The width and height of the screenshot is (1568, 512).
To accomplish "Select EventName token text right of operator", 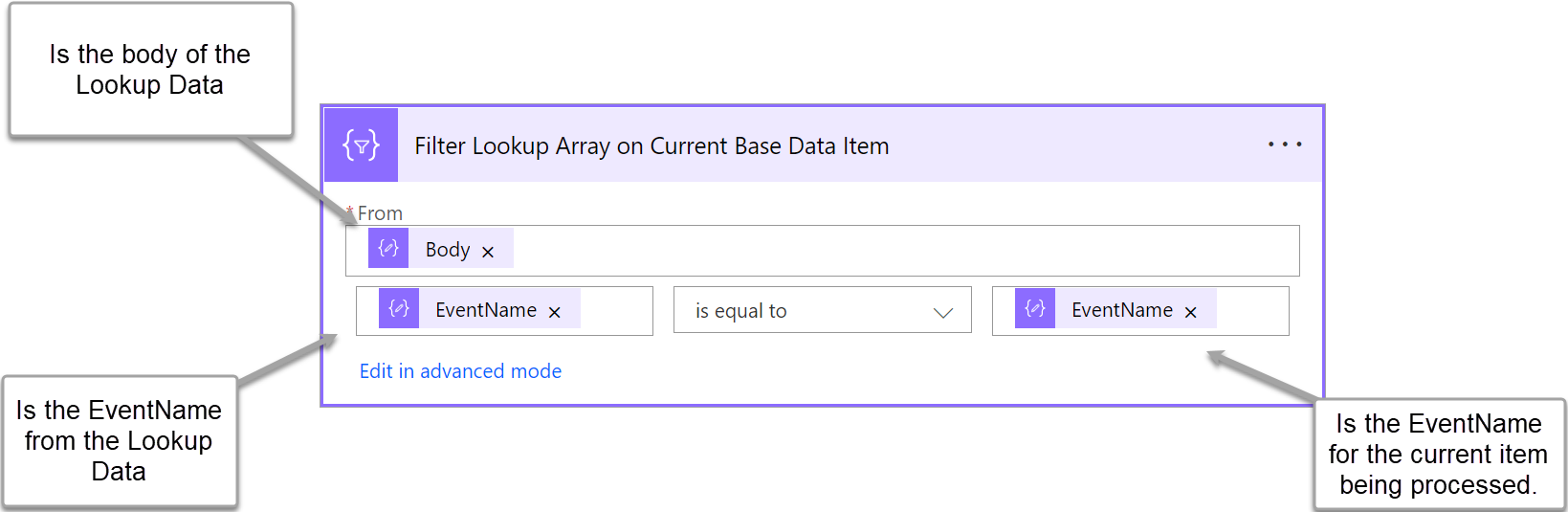I will click(1121, 310).
